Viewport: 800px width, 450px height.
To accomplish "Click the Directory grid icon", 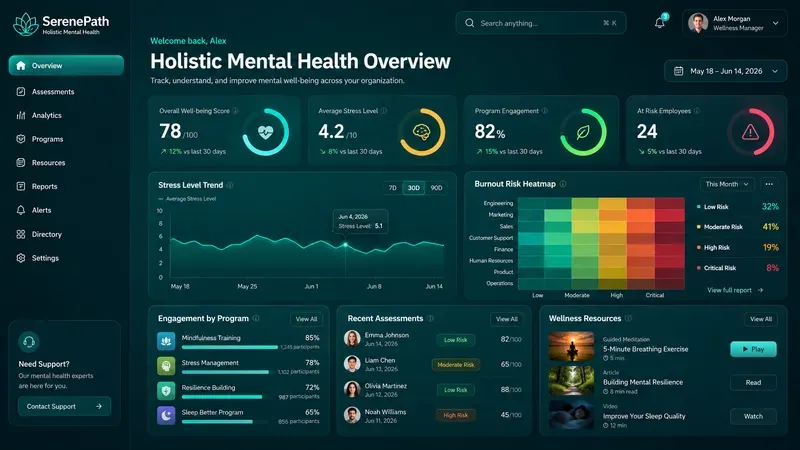I will coord(21,234).
